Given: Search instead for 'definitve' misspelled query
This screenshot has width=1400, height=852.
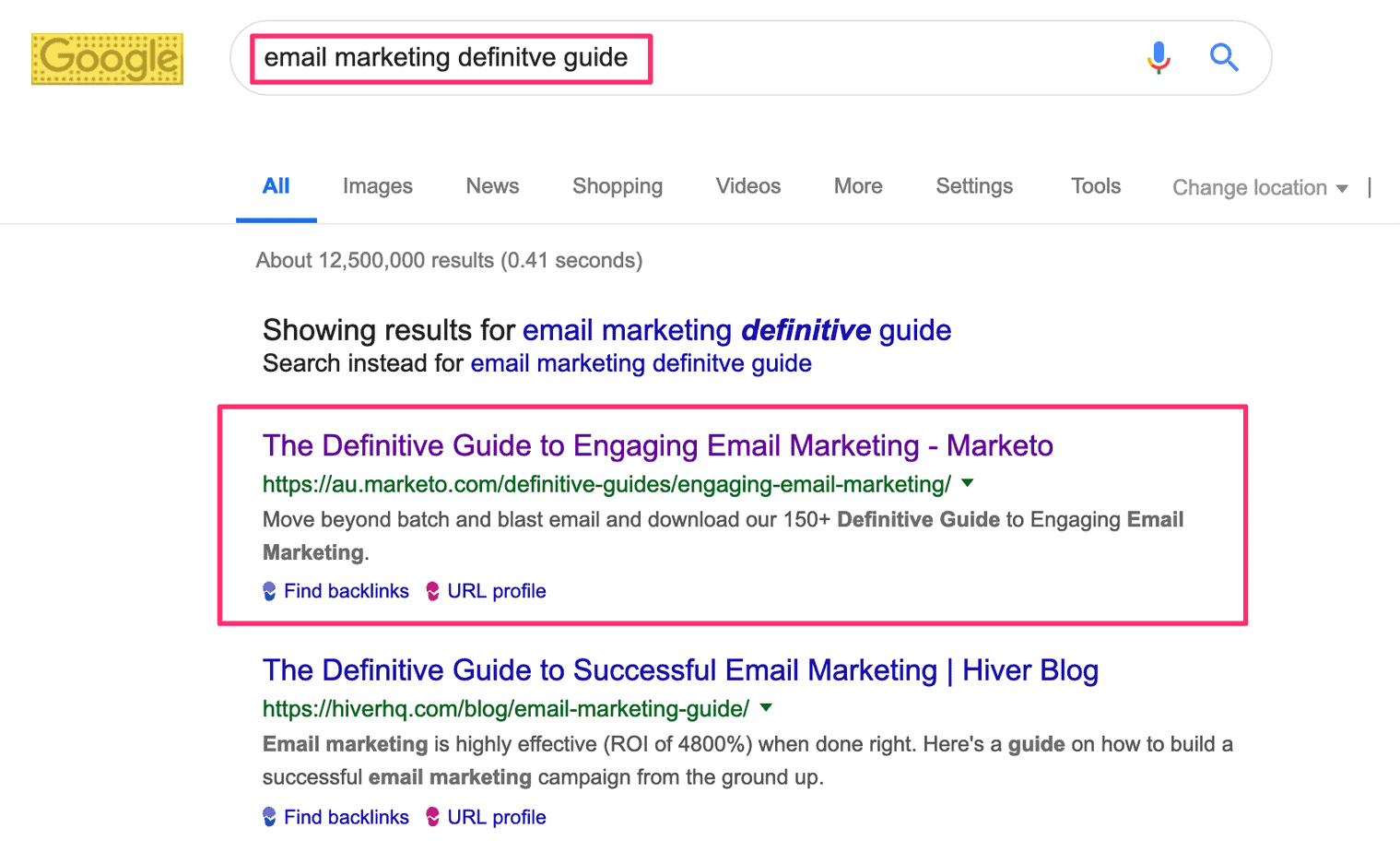Looking at the screenshot, I should click(641, 363).
